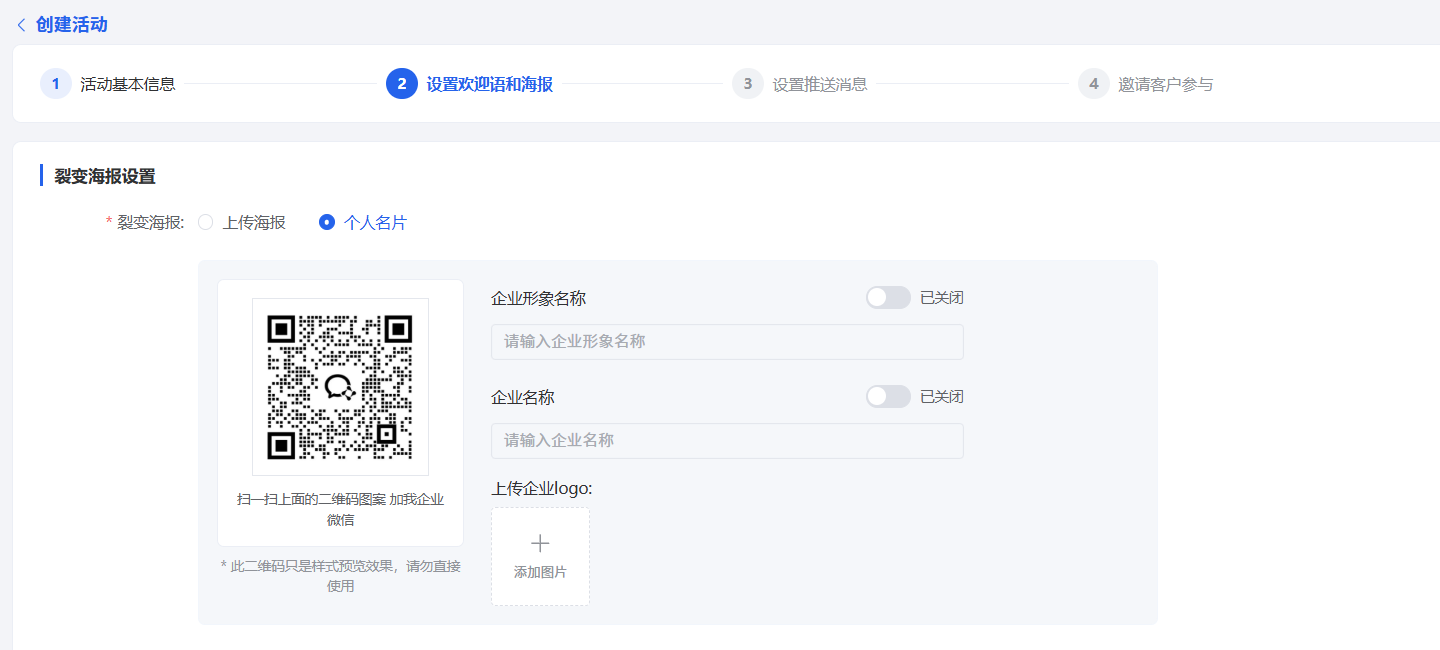Screen dimensions: 1440x650
Task: Click the step number 1 circle
Action: (x=56, y=84)
